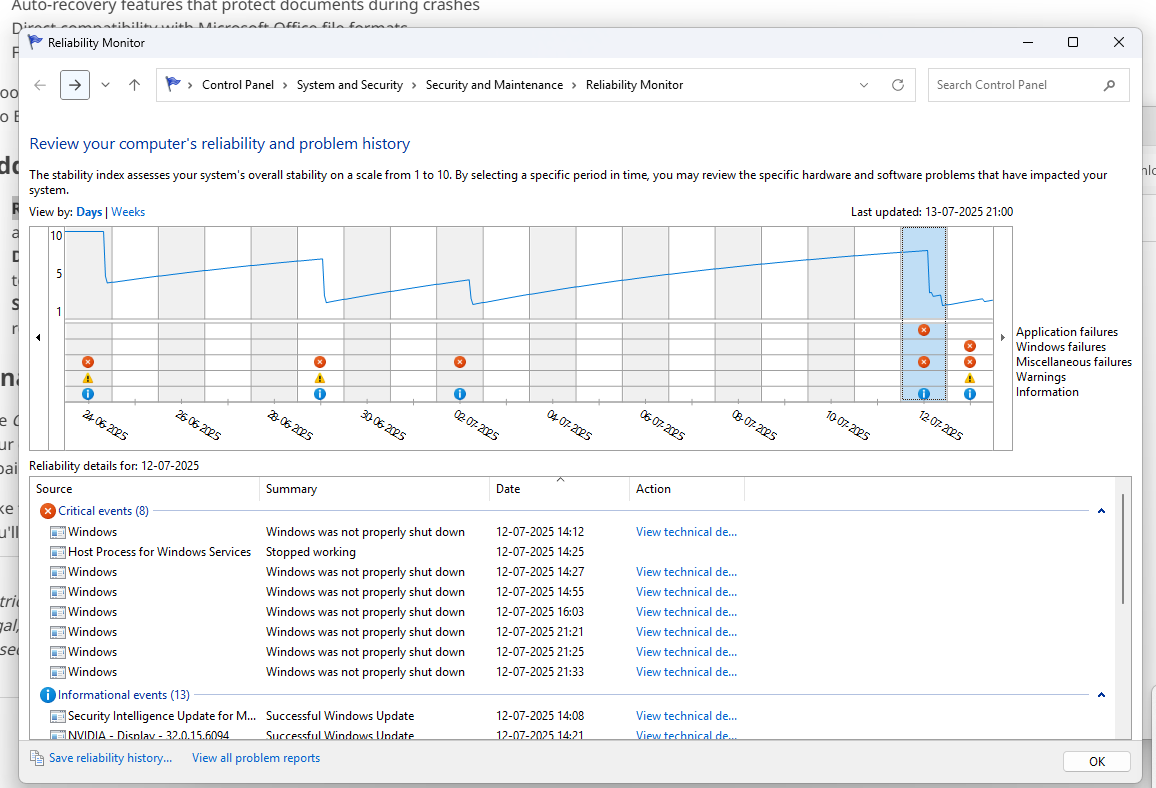1156x788 pixels.
Task: Click information icon on 02-07-2025
Action: [x=459, y=394]
